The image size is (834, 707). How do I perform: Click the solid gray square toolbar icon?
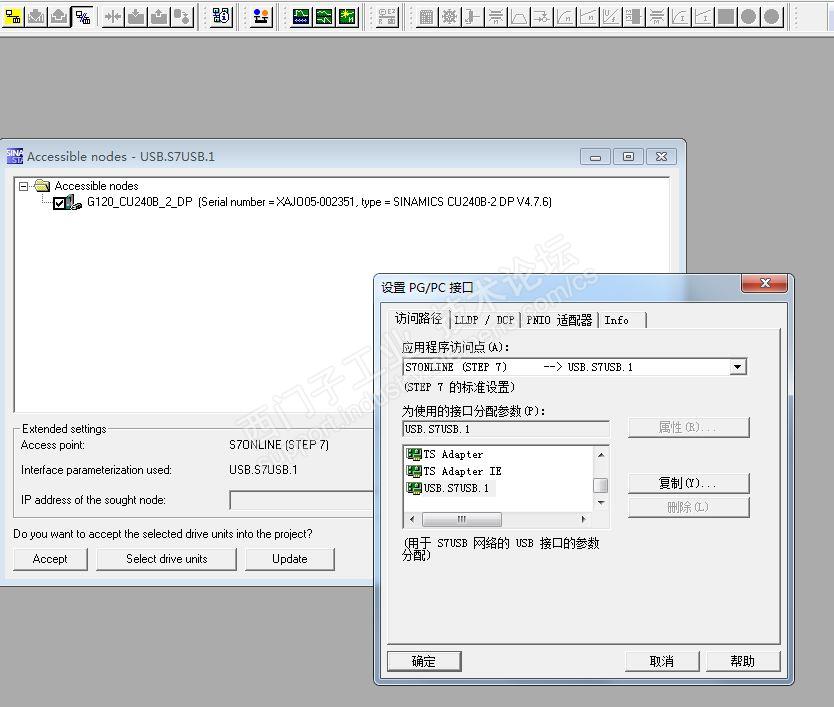click(725, 17)
